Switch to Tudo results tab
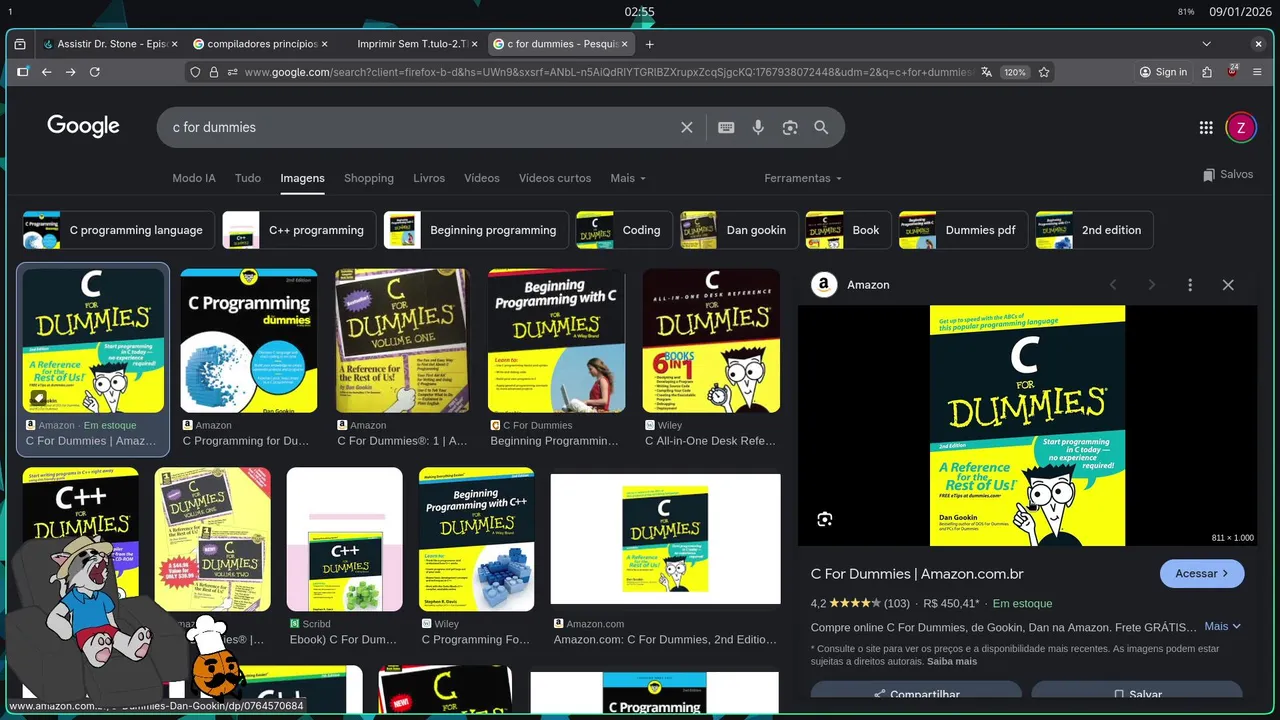The image size is (1280, 720). click(248, 178)
